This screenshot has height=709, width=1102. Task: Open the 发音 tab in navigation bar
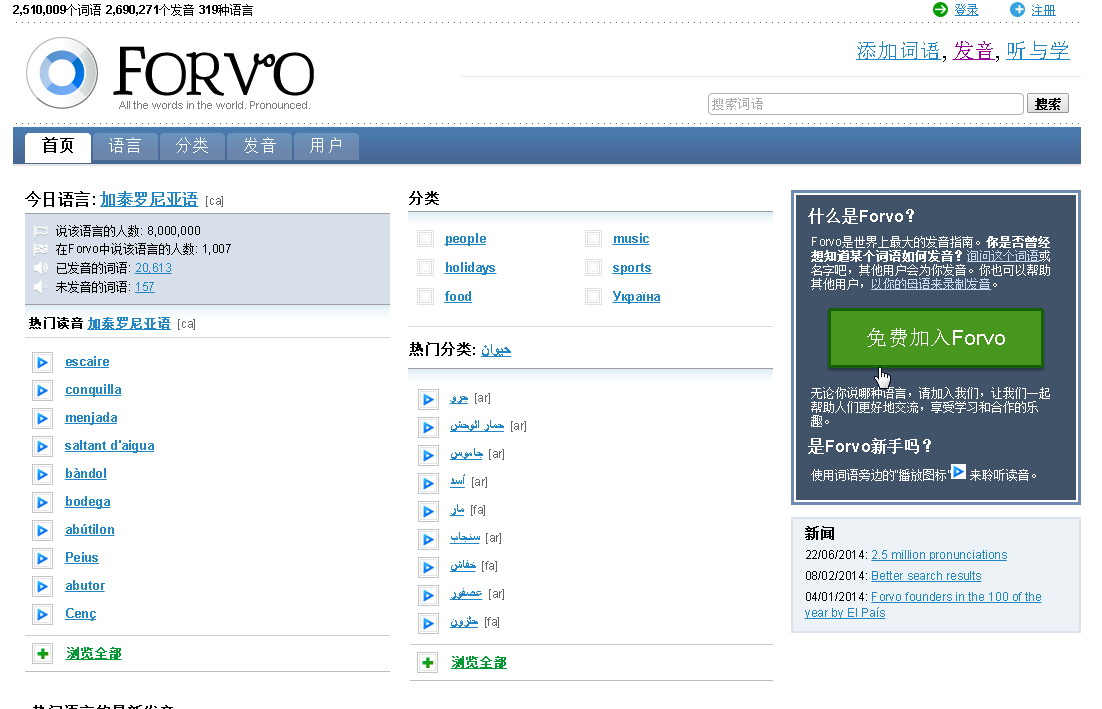click(x=259, y=146)
